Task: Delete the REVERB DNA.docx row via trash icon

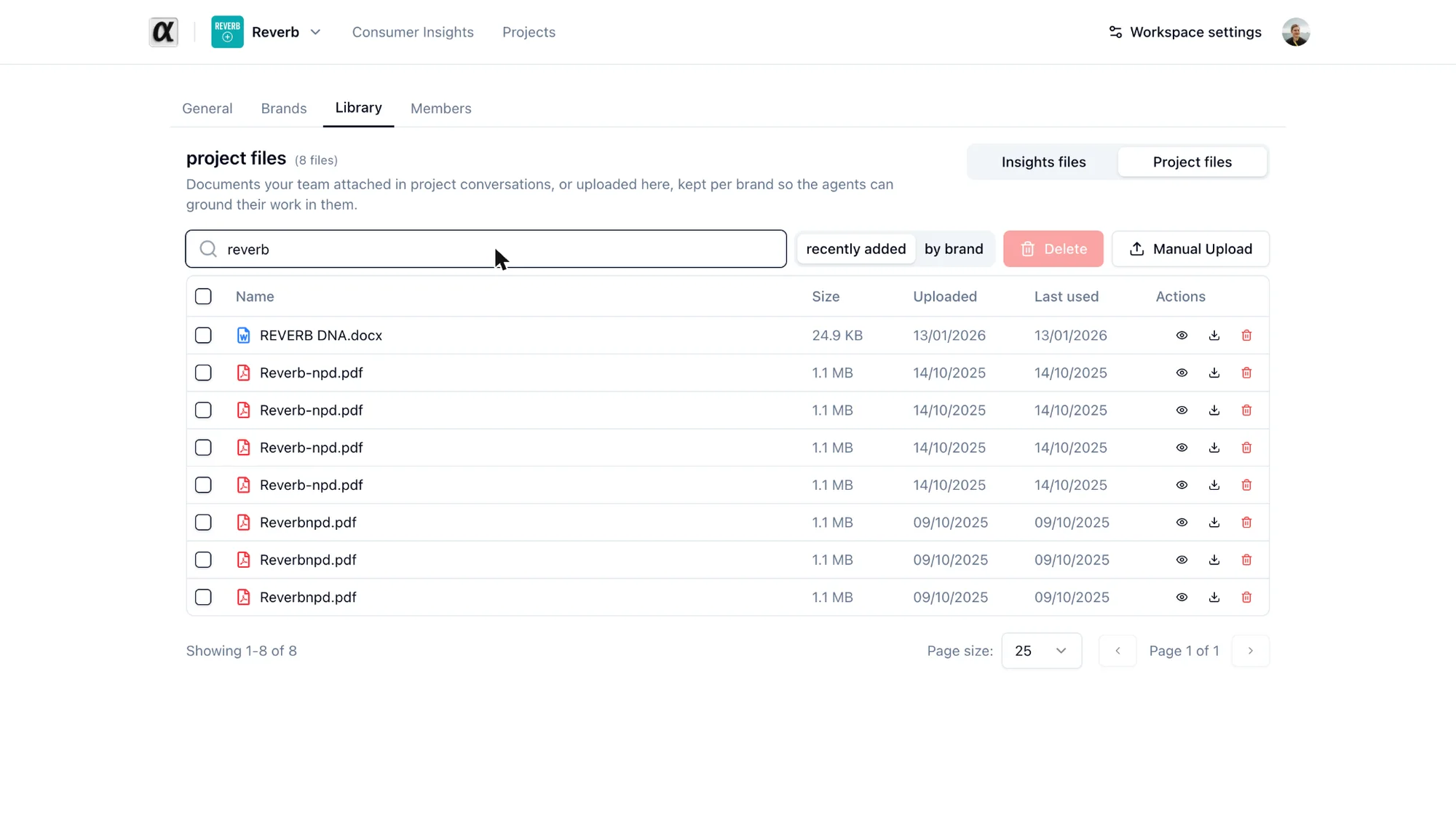Action: (1246, 336)
